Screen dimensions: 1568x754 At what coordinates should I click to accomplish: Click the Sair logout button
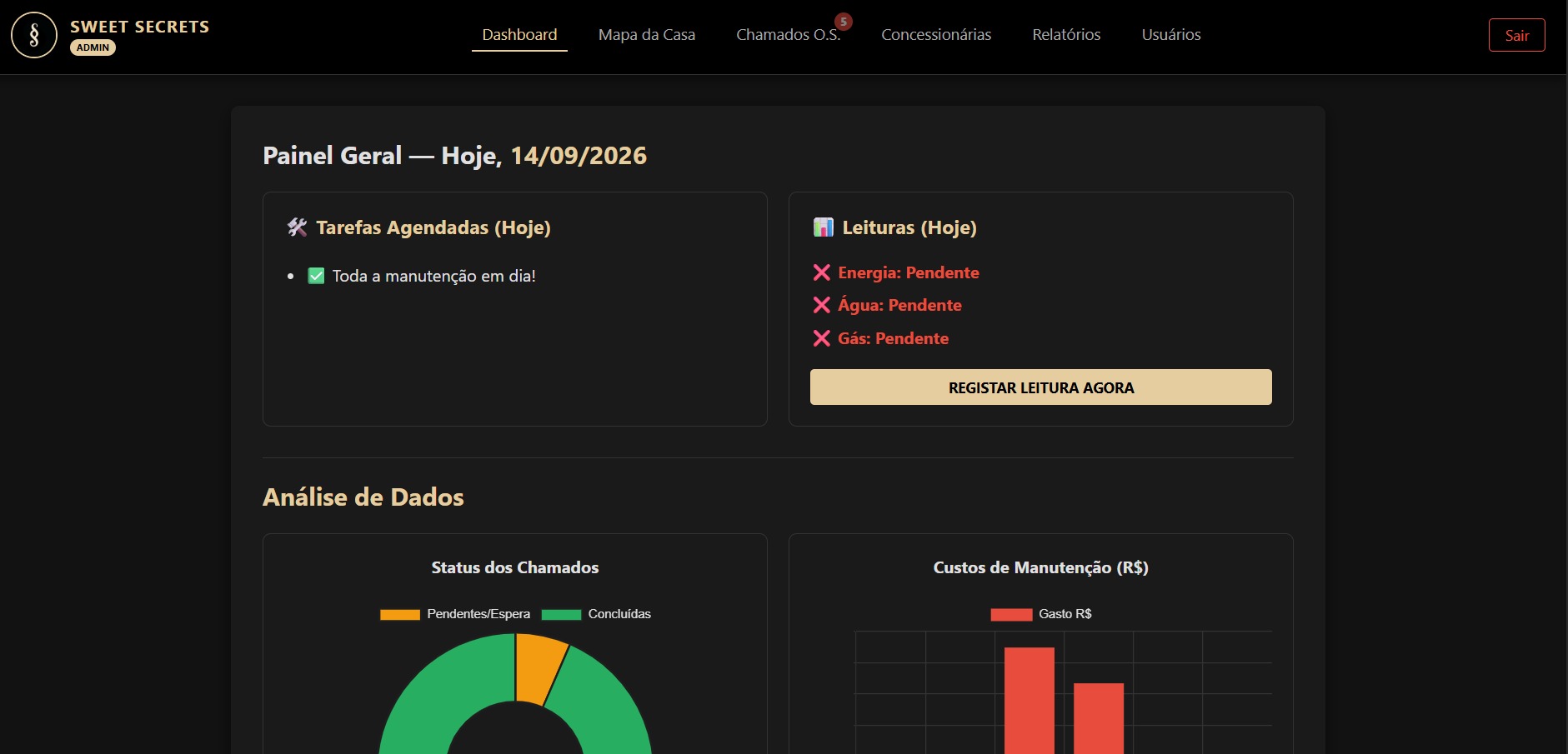(1516, 35)
